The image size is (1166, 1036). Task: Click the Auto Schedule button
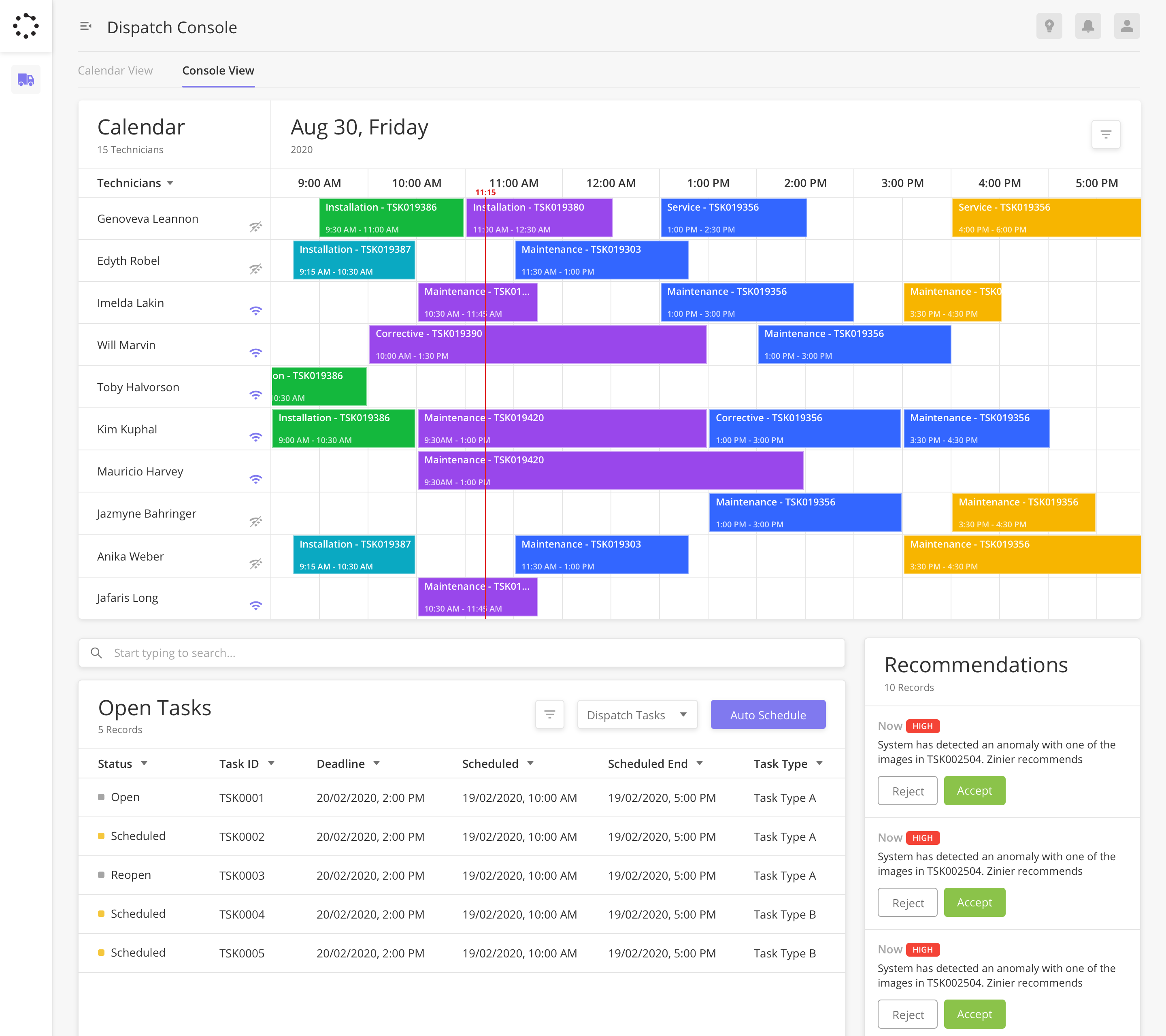tap(768, 715)
